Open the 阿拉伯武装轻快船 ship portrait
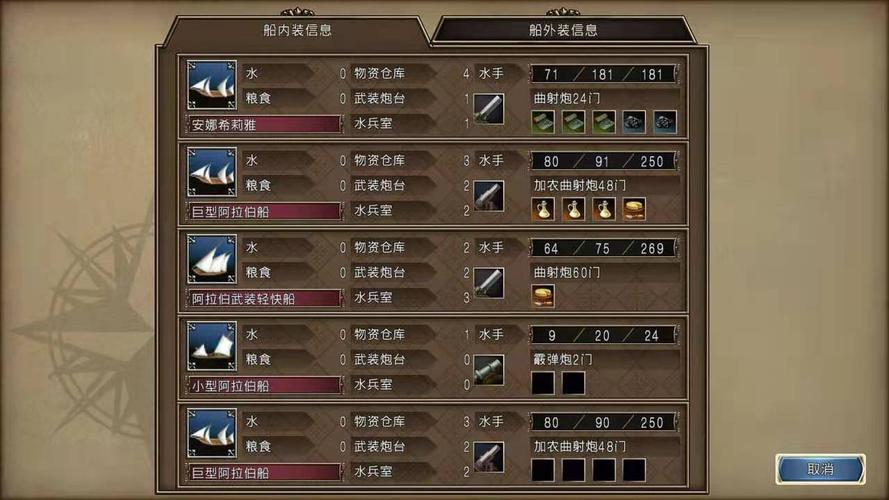Screen dimensions: 889x500 211,259
